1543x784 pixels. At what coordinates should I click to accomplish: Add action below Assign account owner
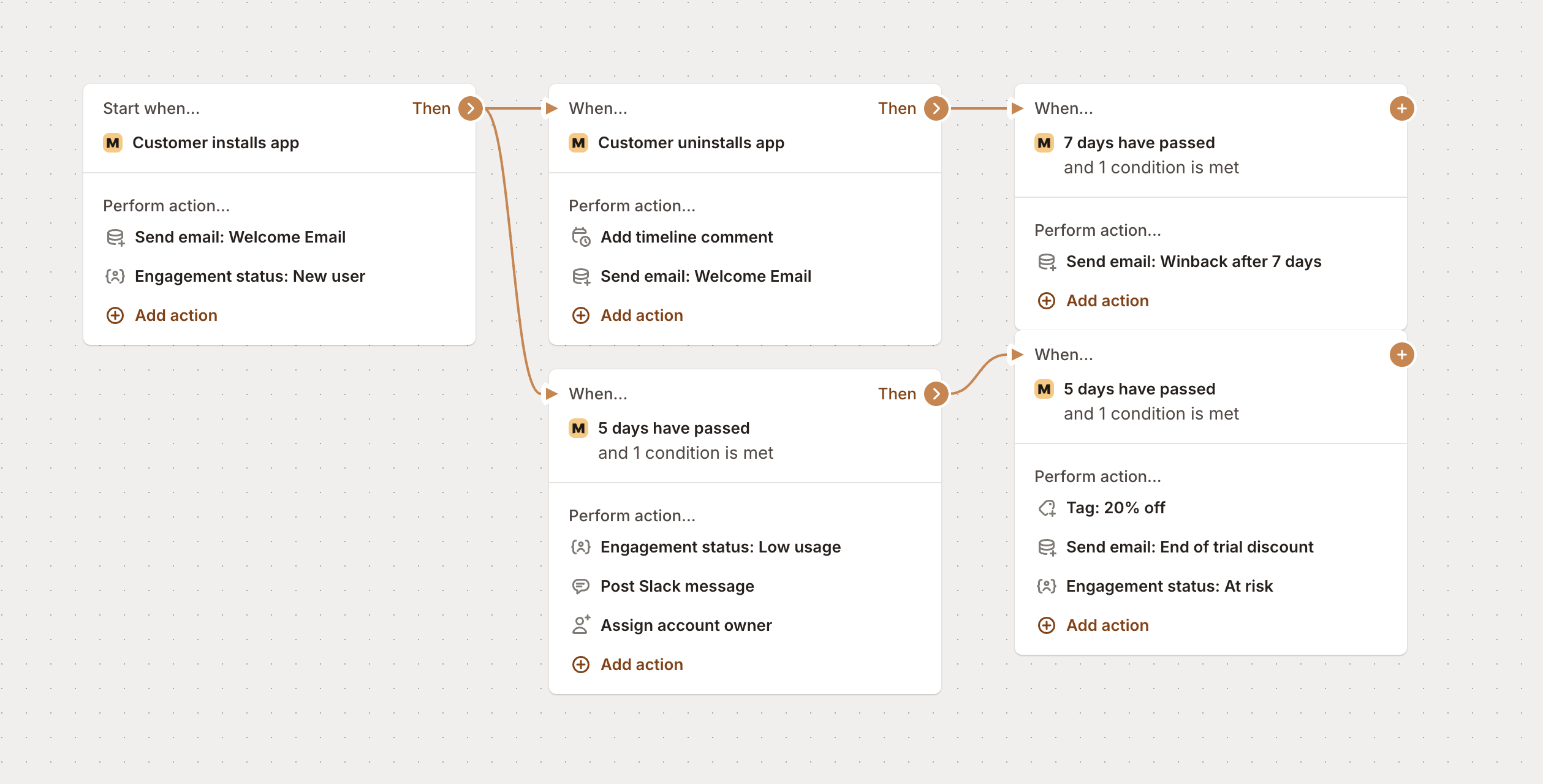pyautogui.click(x=641, y=665)
